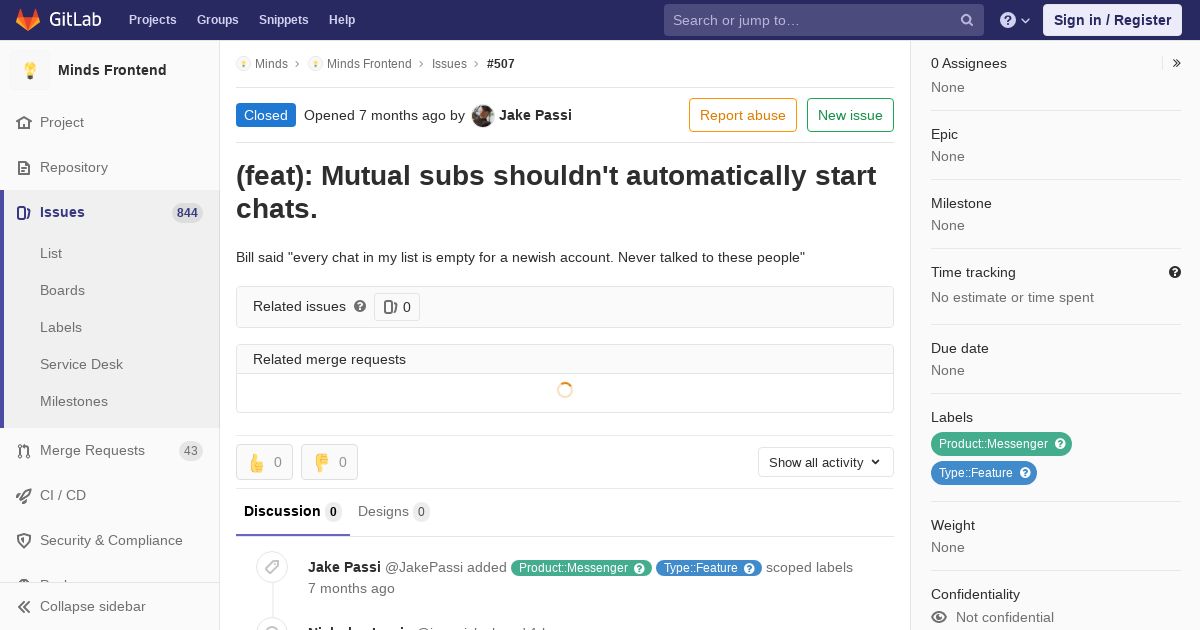This screenshot has height=630, width=1200.
Task: Click the Project home icon in sidebar
Action: coord(24,123)
